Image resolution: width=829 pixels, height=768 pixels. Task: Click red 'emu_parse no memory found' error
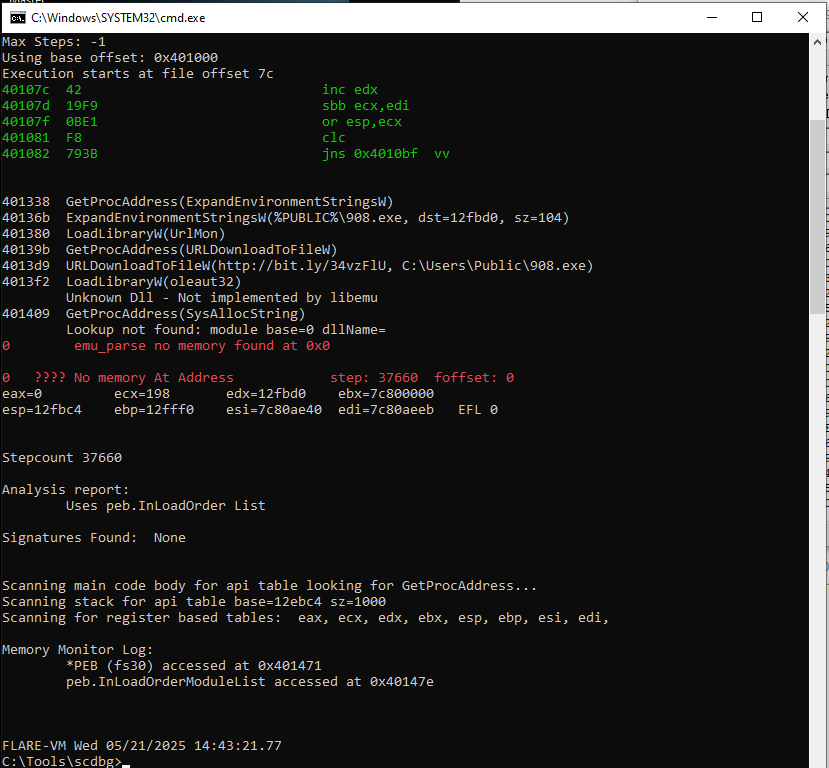202,346
